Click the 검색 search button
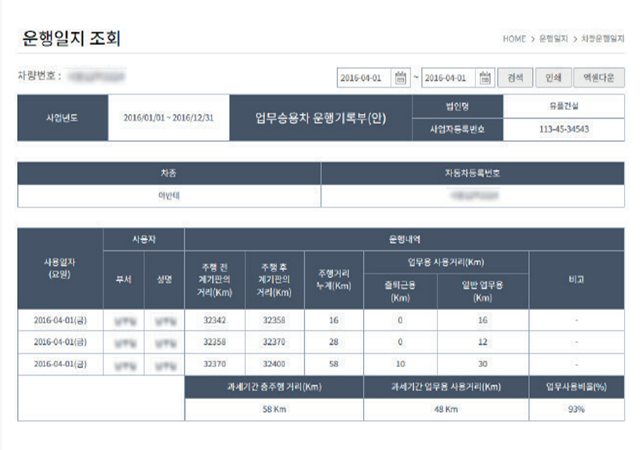Image resolution: width=640 pixels, height=450 pixels. (x=515, y=77)
